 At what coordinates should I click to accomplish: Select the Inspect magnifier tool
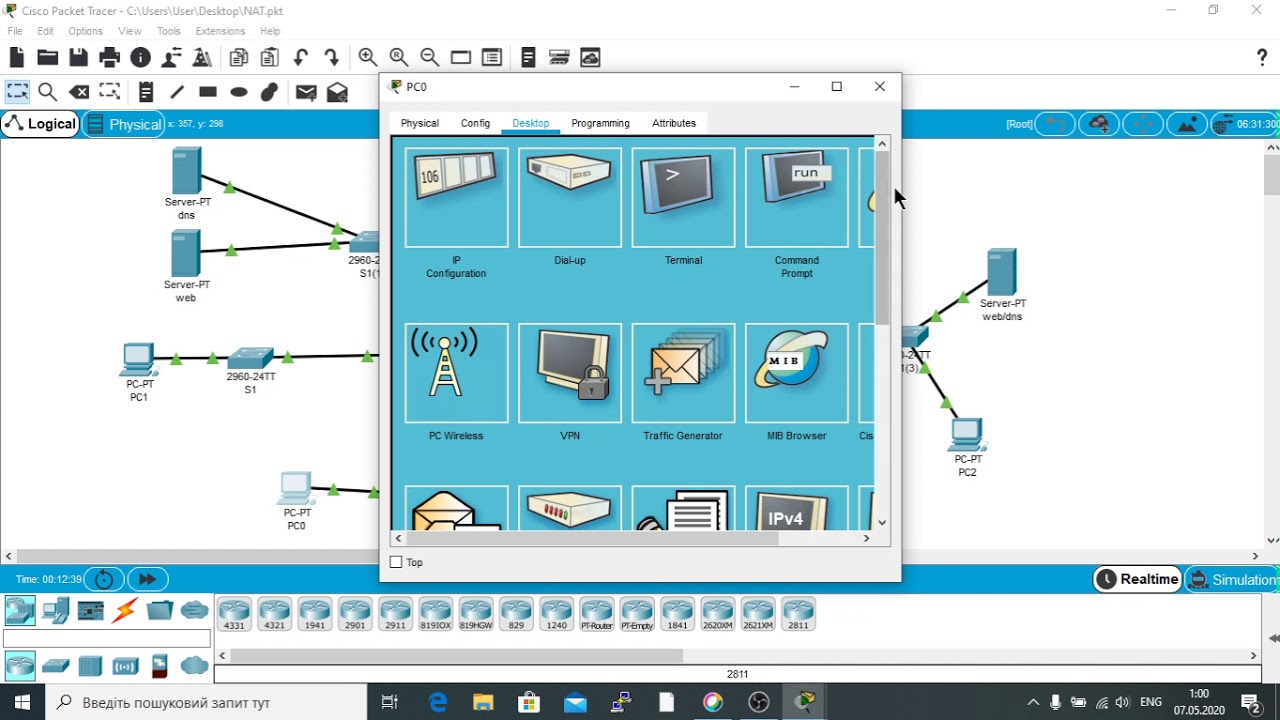[47, 92]
